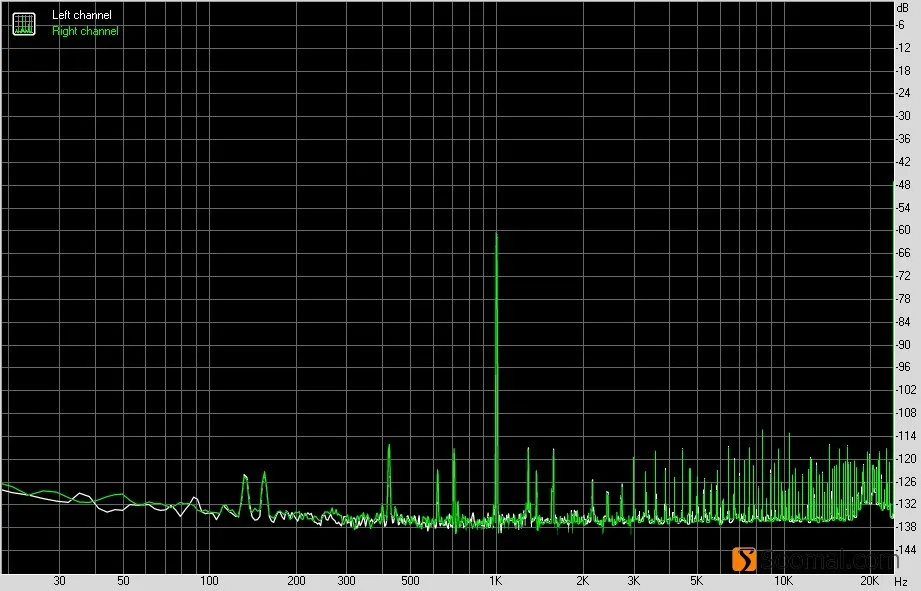Screen dimensions: 921x591
Task: Click the 10K frequency axis label
Action: [x=783, y=581]
